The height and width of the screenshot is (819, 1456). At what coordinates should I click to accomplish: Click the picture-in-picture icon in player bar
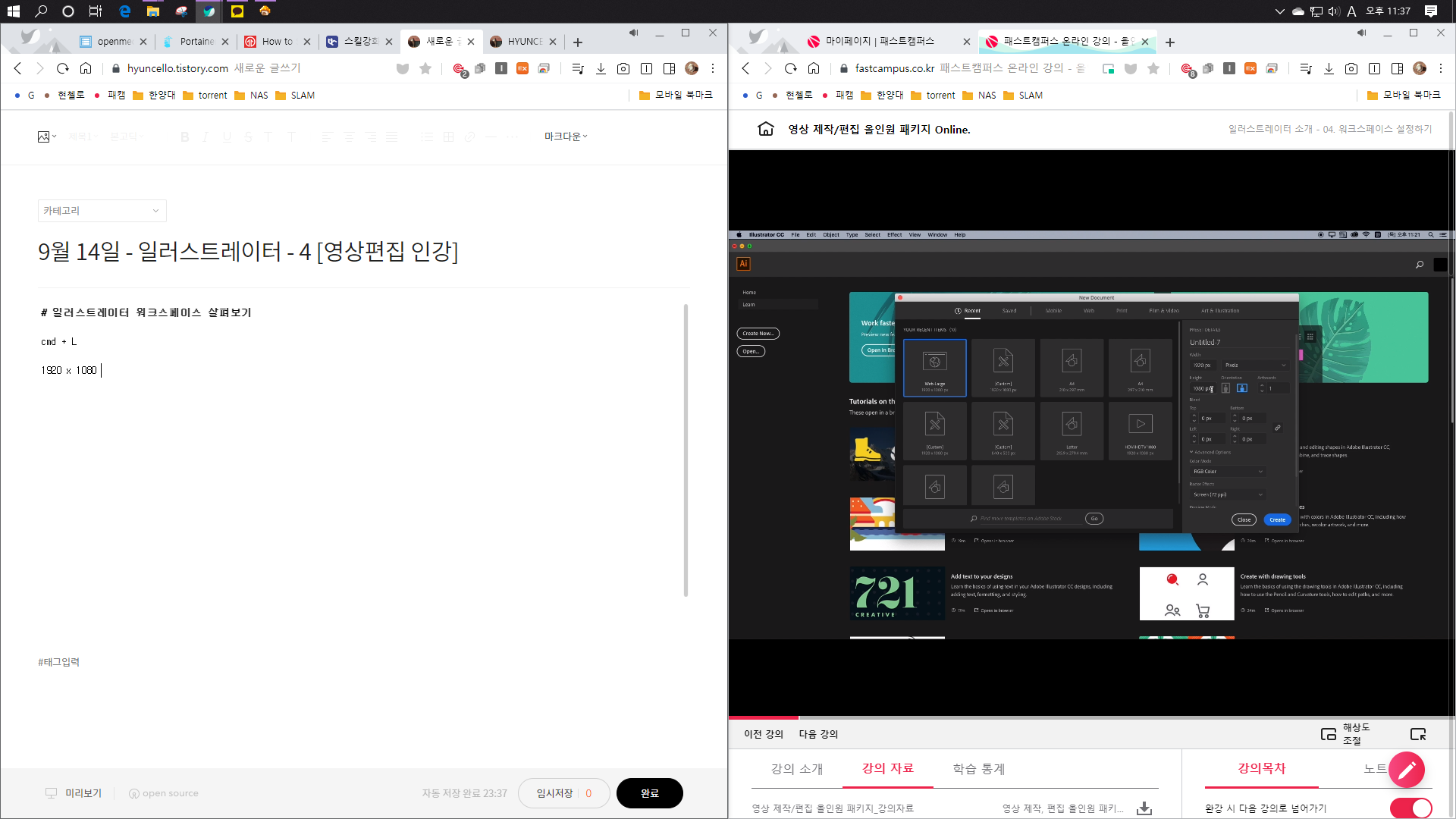1328,734
